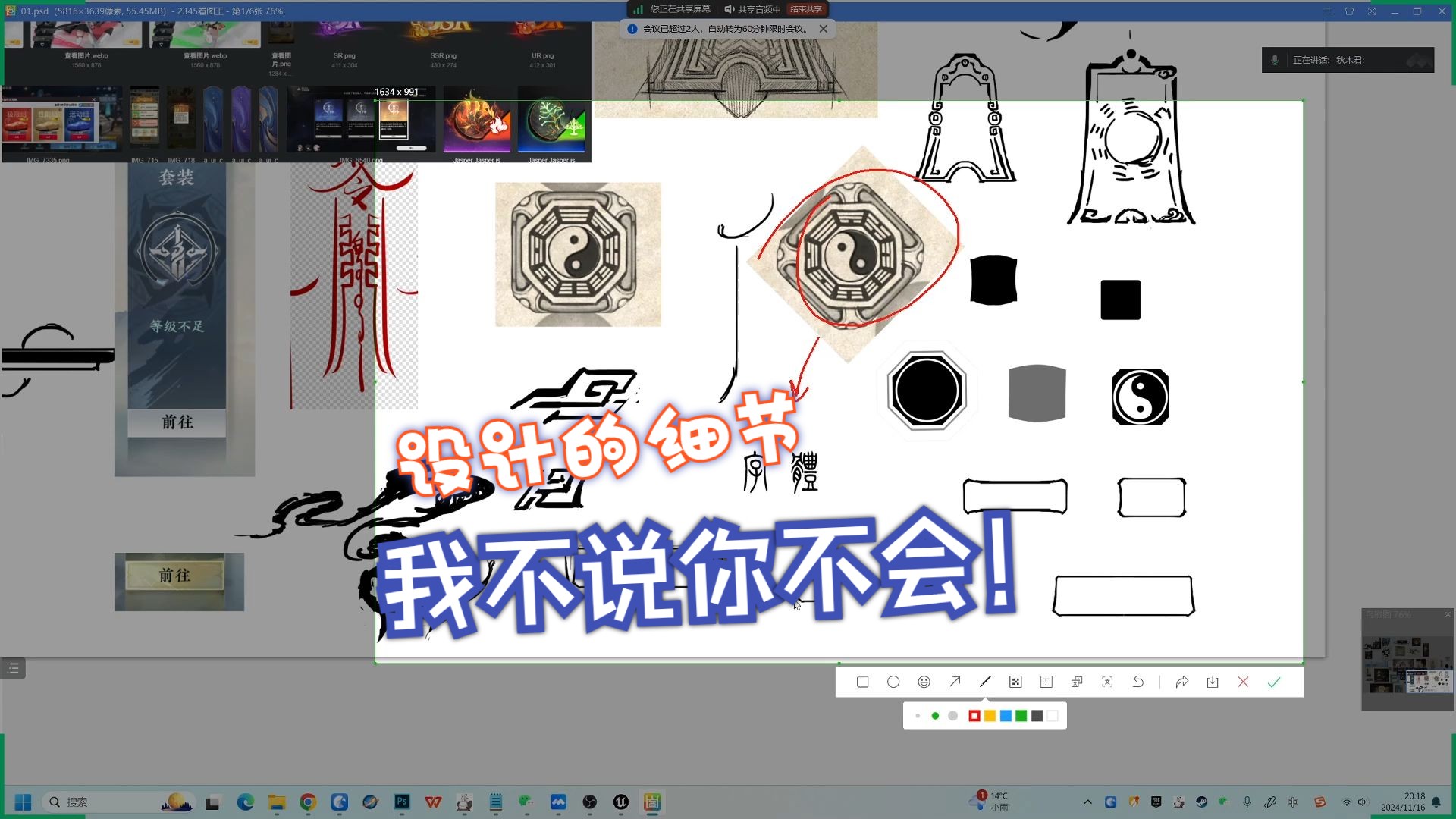Open Tencent Meeting icon in taskbar
The height and width of the screenshot is (819, 1456).
(558, 802)
